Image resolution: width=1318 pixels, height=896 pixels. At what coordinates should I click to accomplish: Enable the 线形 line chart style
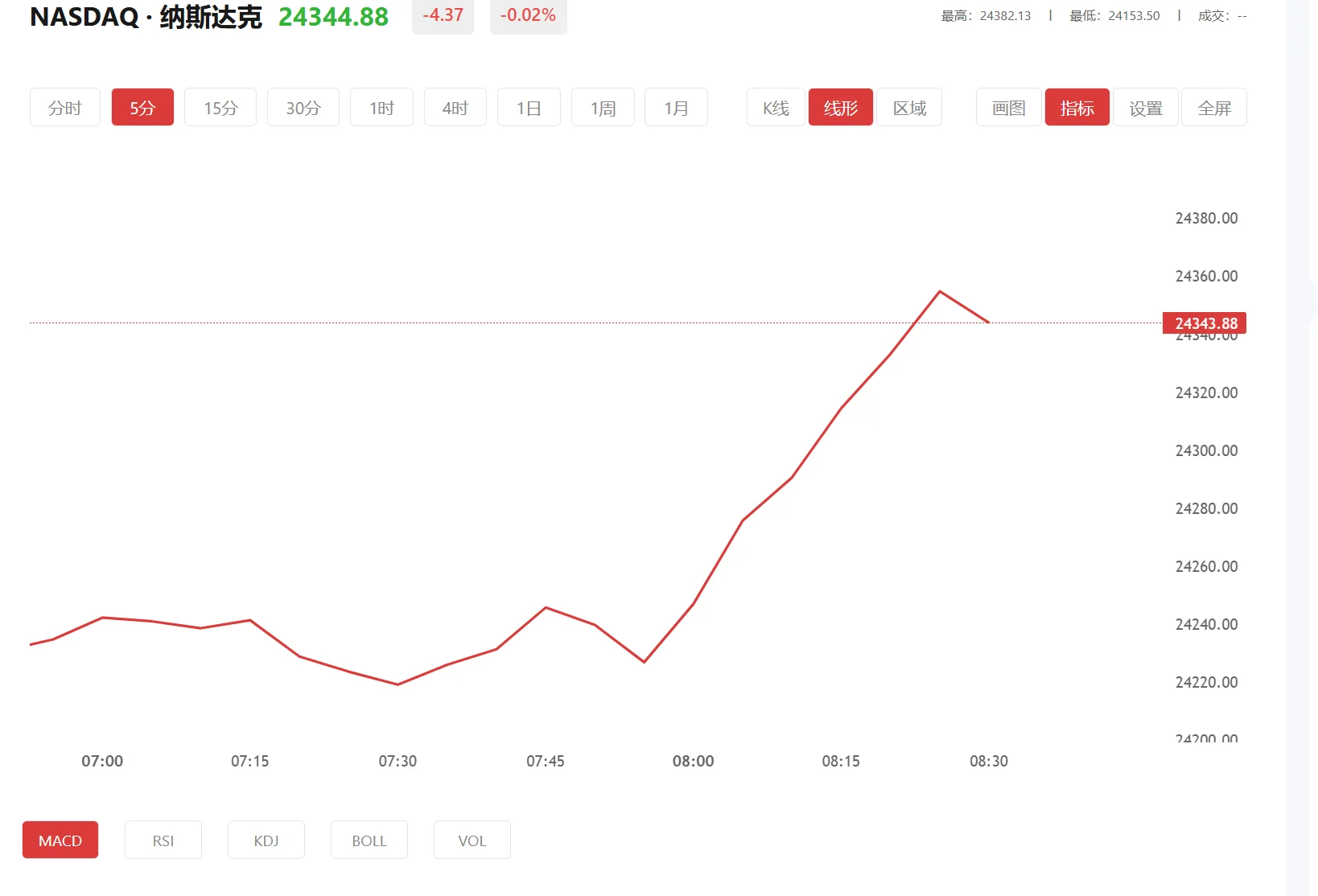pos(840,107)
